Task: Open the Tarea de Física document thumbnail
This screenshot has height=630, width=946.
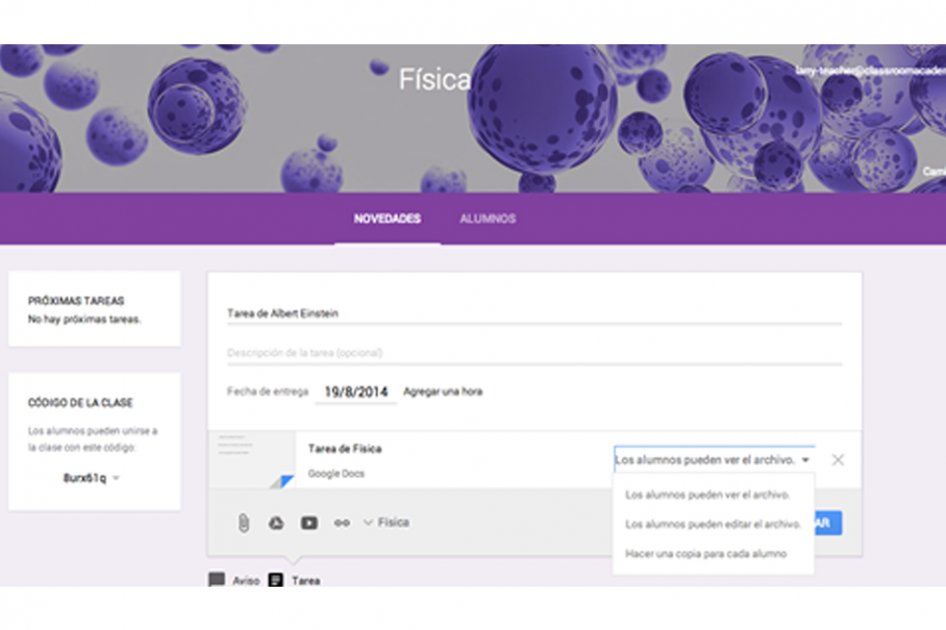Action: (252, 460)
